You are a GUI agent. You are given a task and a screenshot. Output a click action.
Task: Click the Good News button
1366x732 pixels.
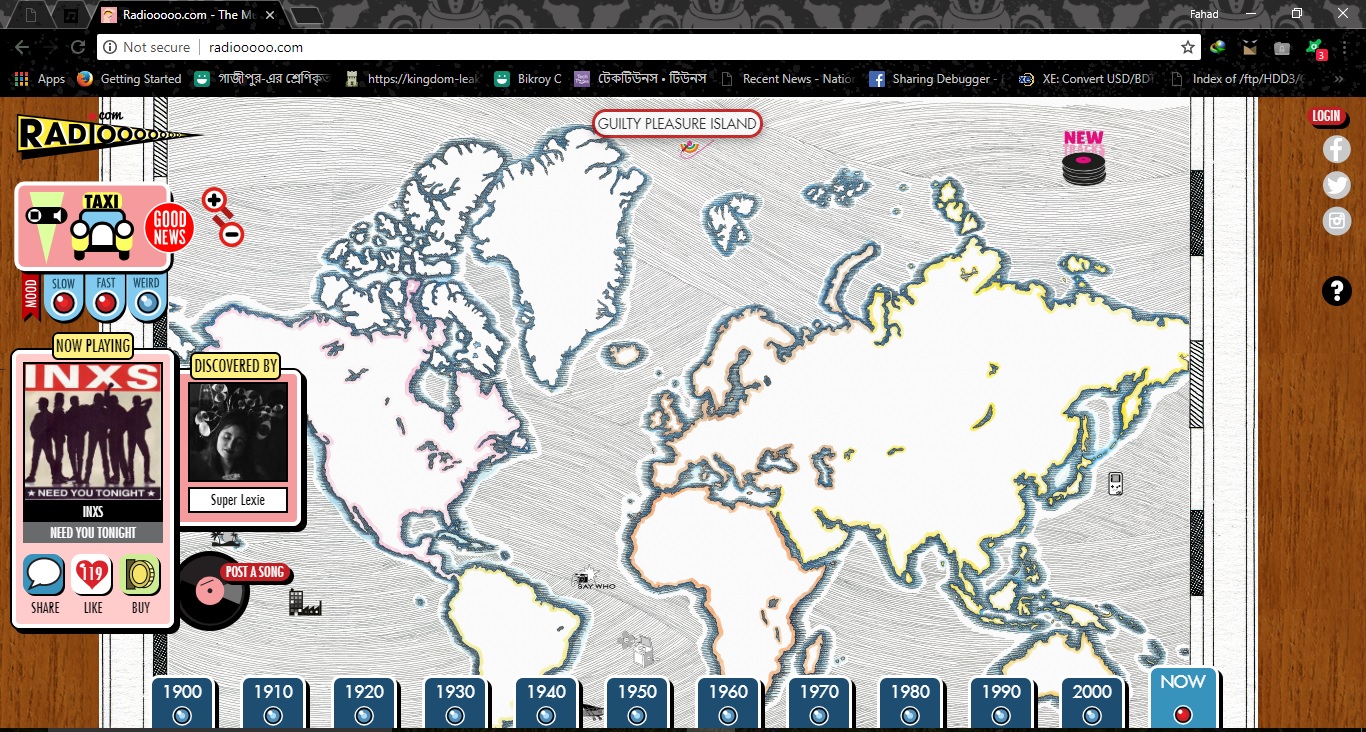(x=169, y=228)
